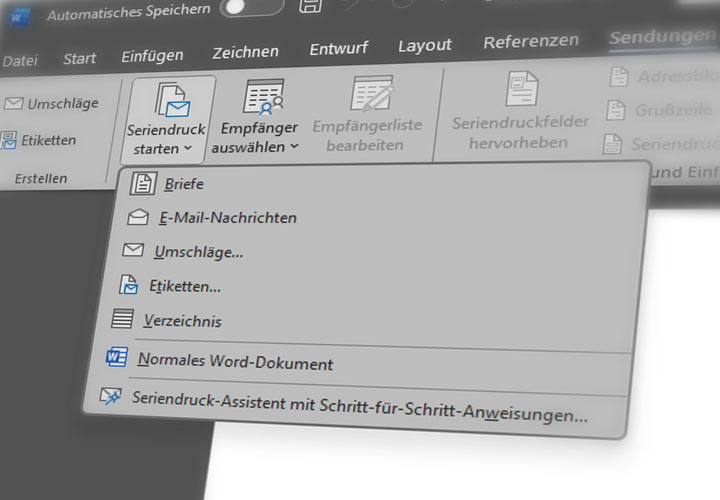Switch to the Start tab
Viewport: 720px width, 500px height.
[x=79, y=58]
